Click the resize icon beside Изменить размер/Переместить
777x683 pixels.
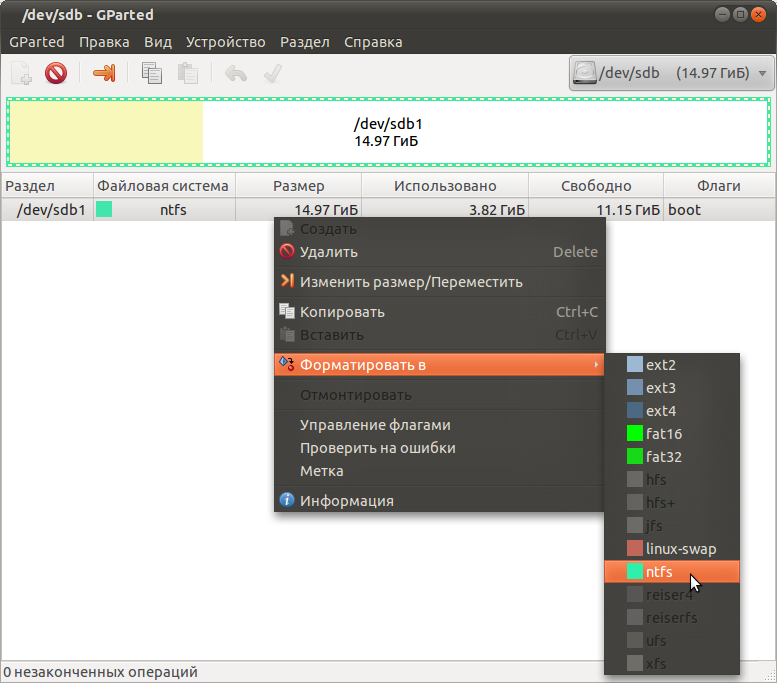[x=287, y=281]
